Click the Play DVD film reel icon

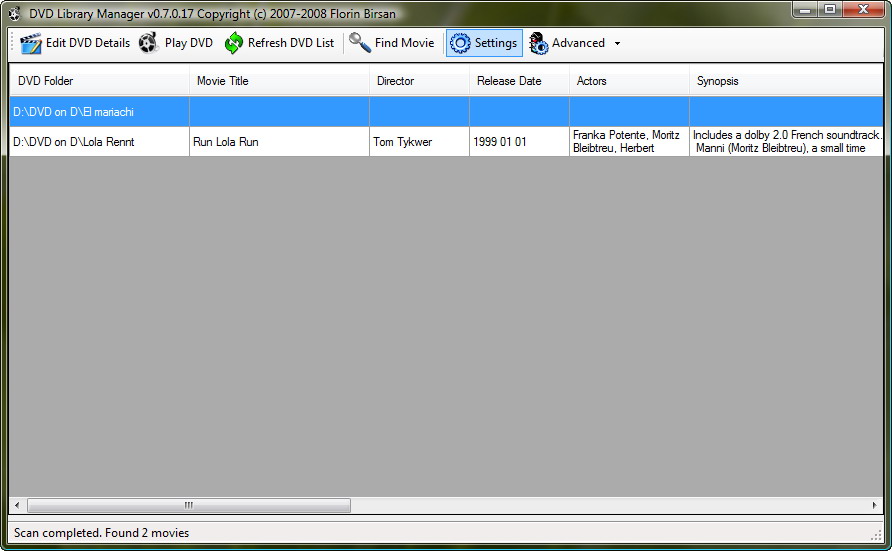pyautogui.click(x=149, y=43)
